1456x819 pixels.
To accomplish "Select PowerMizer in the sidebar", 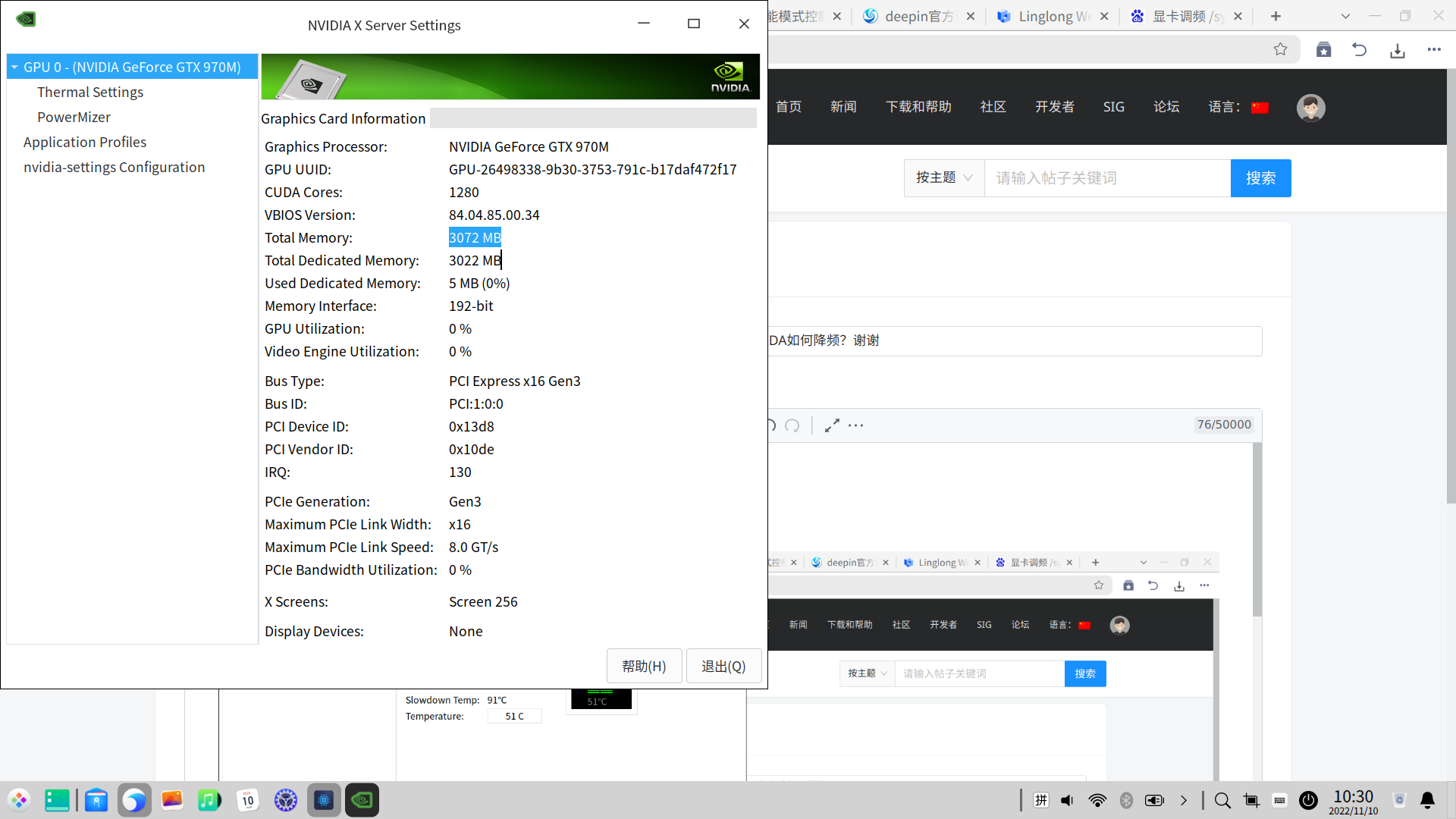I will coord(74,117).
